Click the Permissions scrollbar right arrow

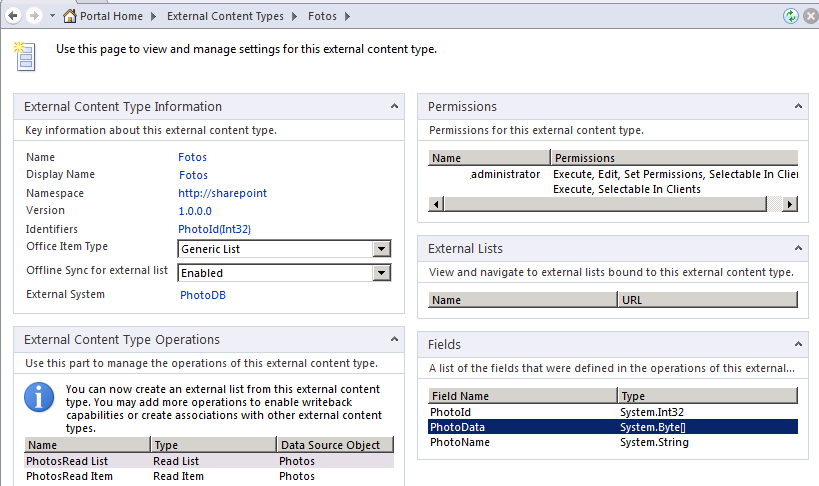pos(790,204)
